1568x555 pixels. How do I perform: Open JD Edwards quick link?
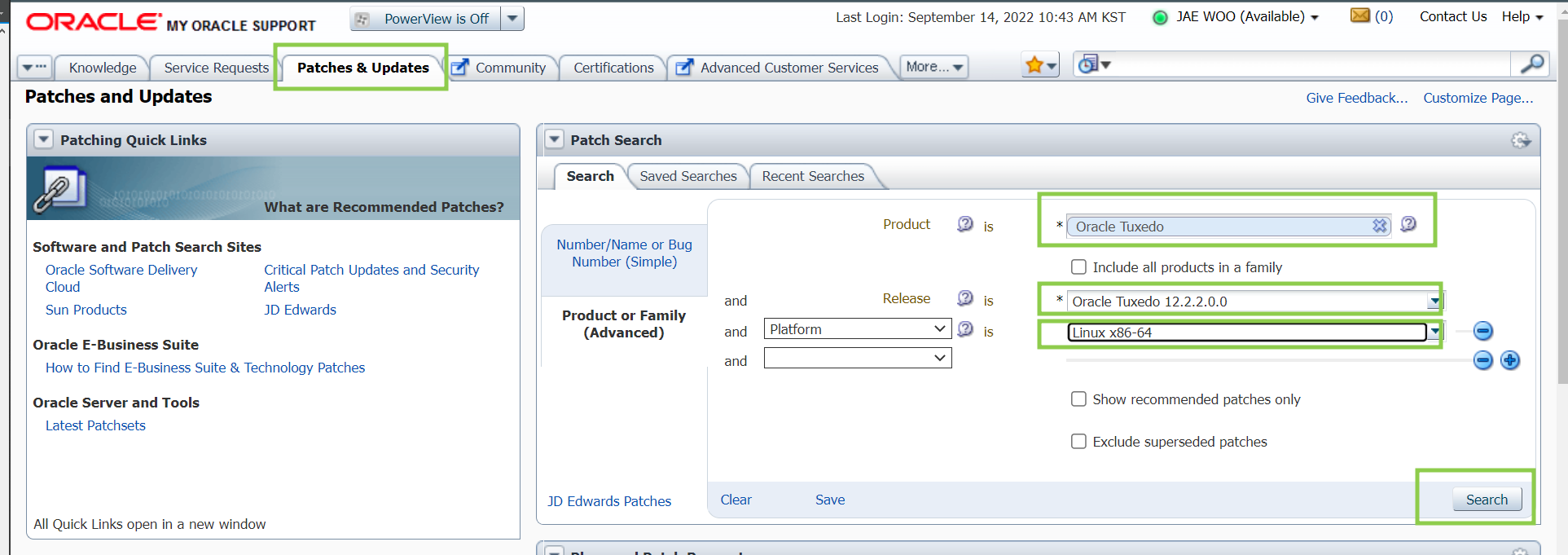[300, 310]
